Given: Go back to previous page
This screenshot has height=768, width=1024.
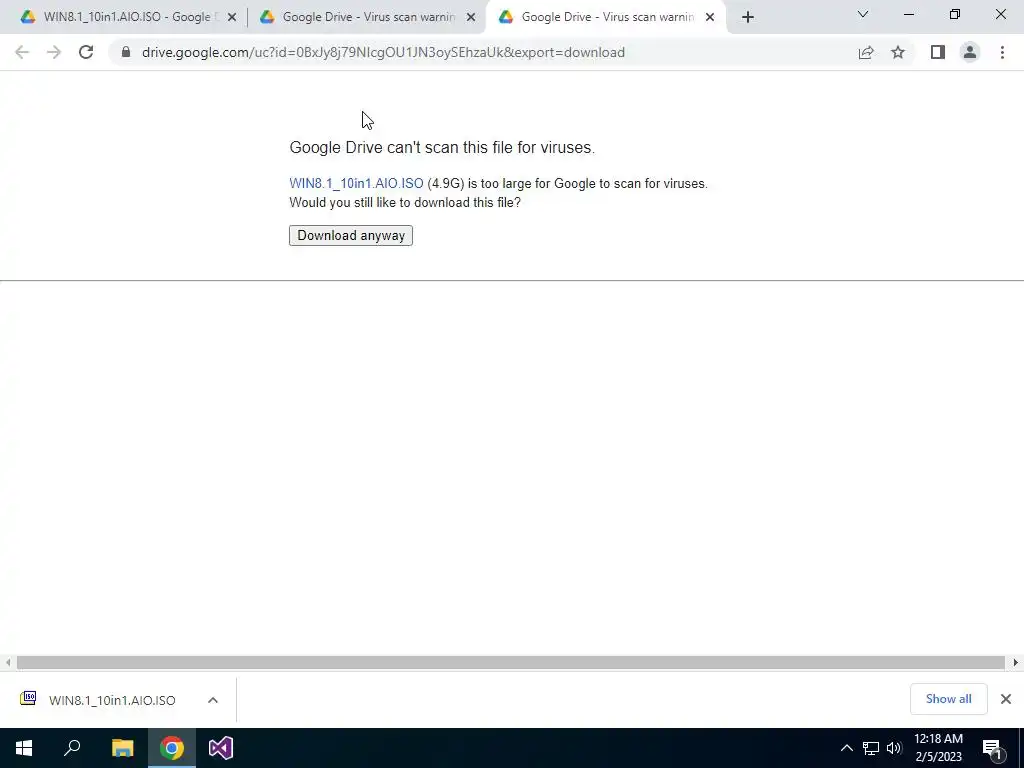Looking at the screenshot, I should pyautogui.click(x=22, y=52).
